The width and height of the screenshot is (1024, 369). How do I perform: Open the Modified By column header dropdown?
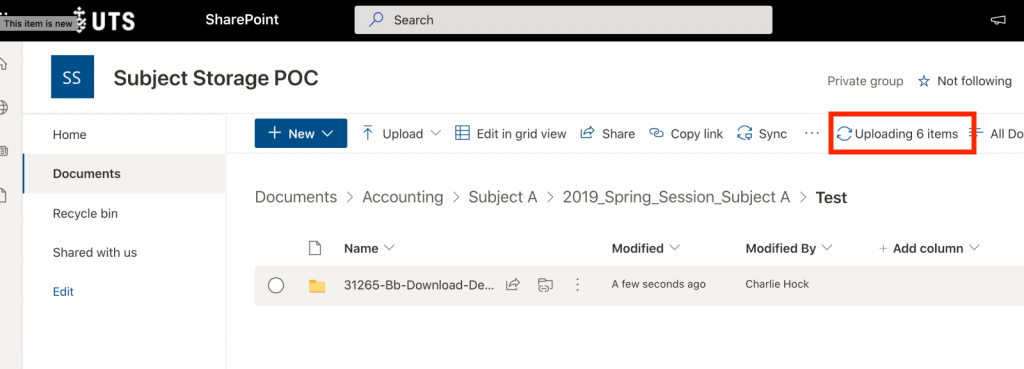(789, 248)
